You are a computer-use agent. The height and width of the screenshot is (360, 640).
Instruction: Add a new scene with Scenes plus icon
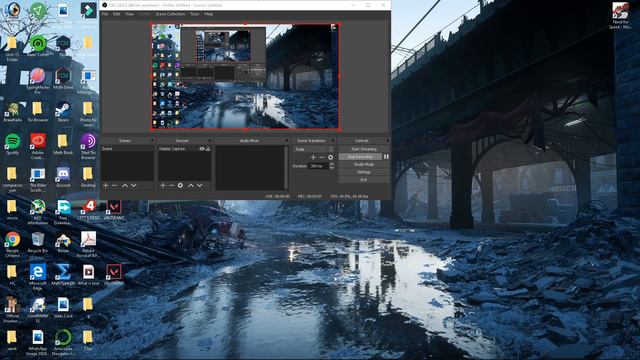(106, 185)
